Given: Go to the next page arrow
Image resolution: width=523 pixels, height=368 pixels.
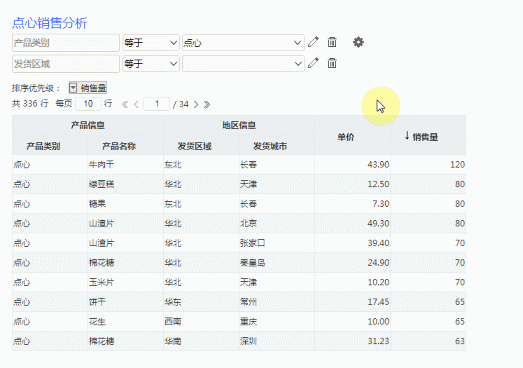Looking at the screenshot, I should (196, 104).
